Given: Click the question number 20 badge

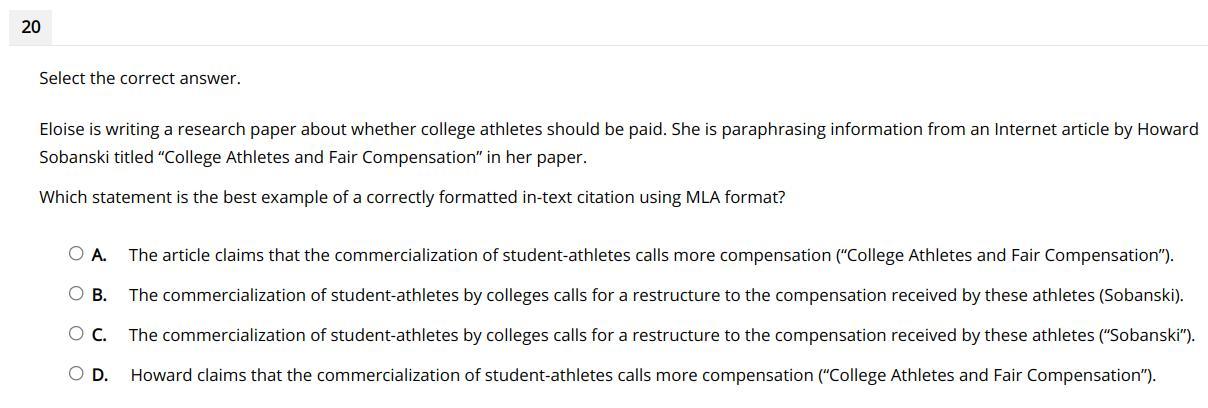Looking at the screenshot, I should [30, 27].
